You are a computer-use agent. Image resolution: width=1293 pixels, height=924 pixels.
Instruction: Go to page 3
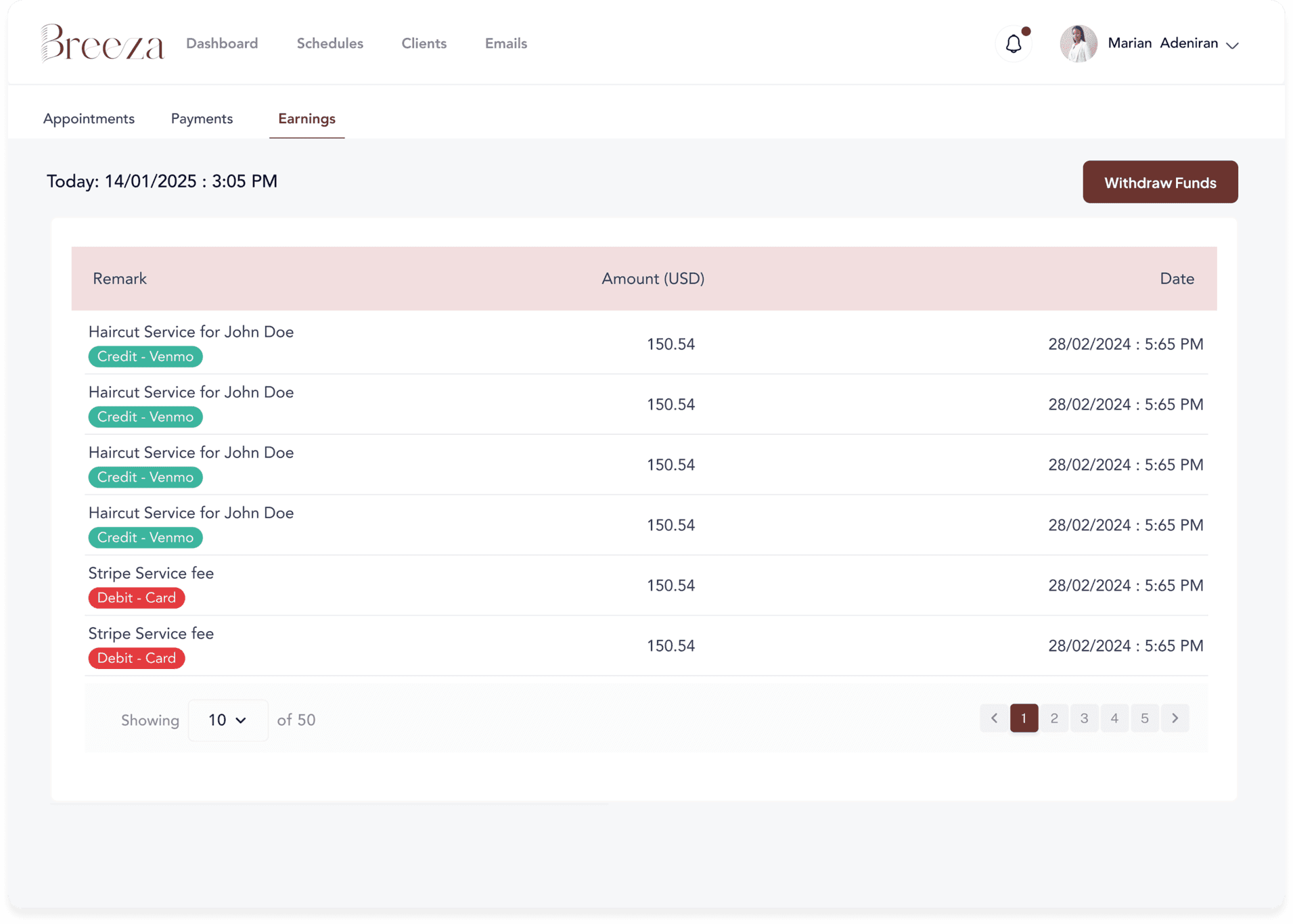[1085, 718]
